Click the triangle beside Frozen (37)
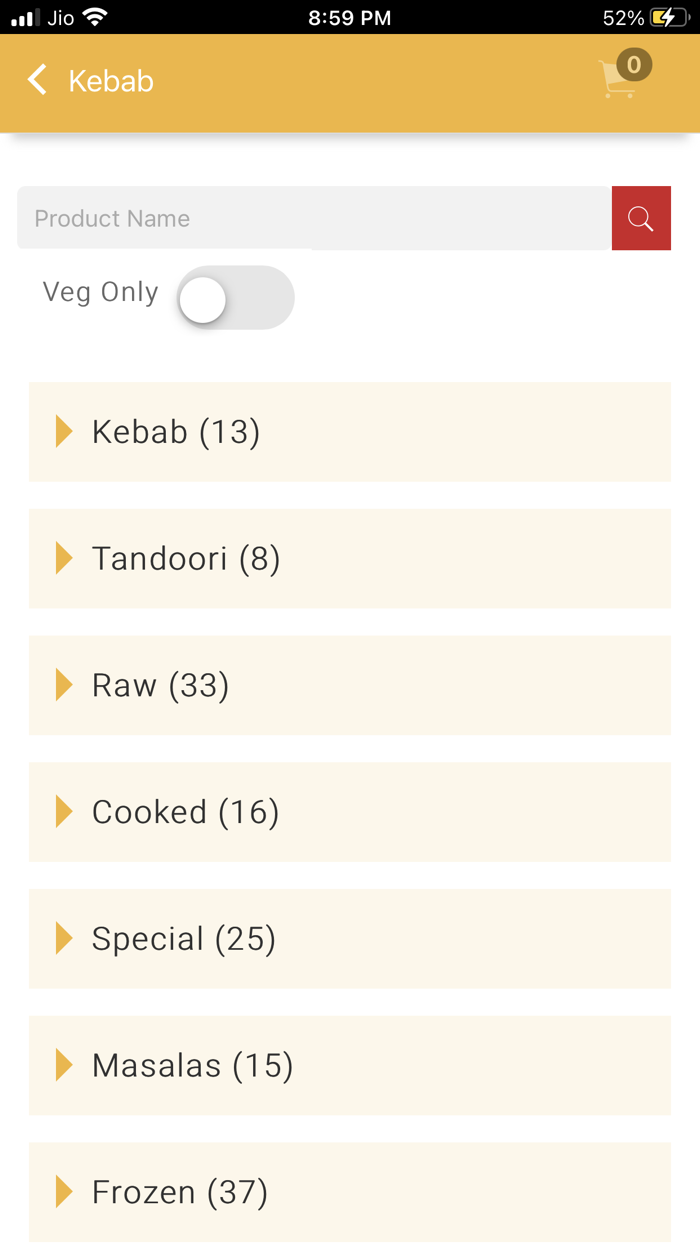The width and height of the screenshot is (700, 1244). (x=64, y=1192)
